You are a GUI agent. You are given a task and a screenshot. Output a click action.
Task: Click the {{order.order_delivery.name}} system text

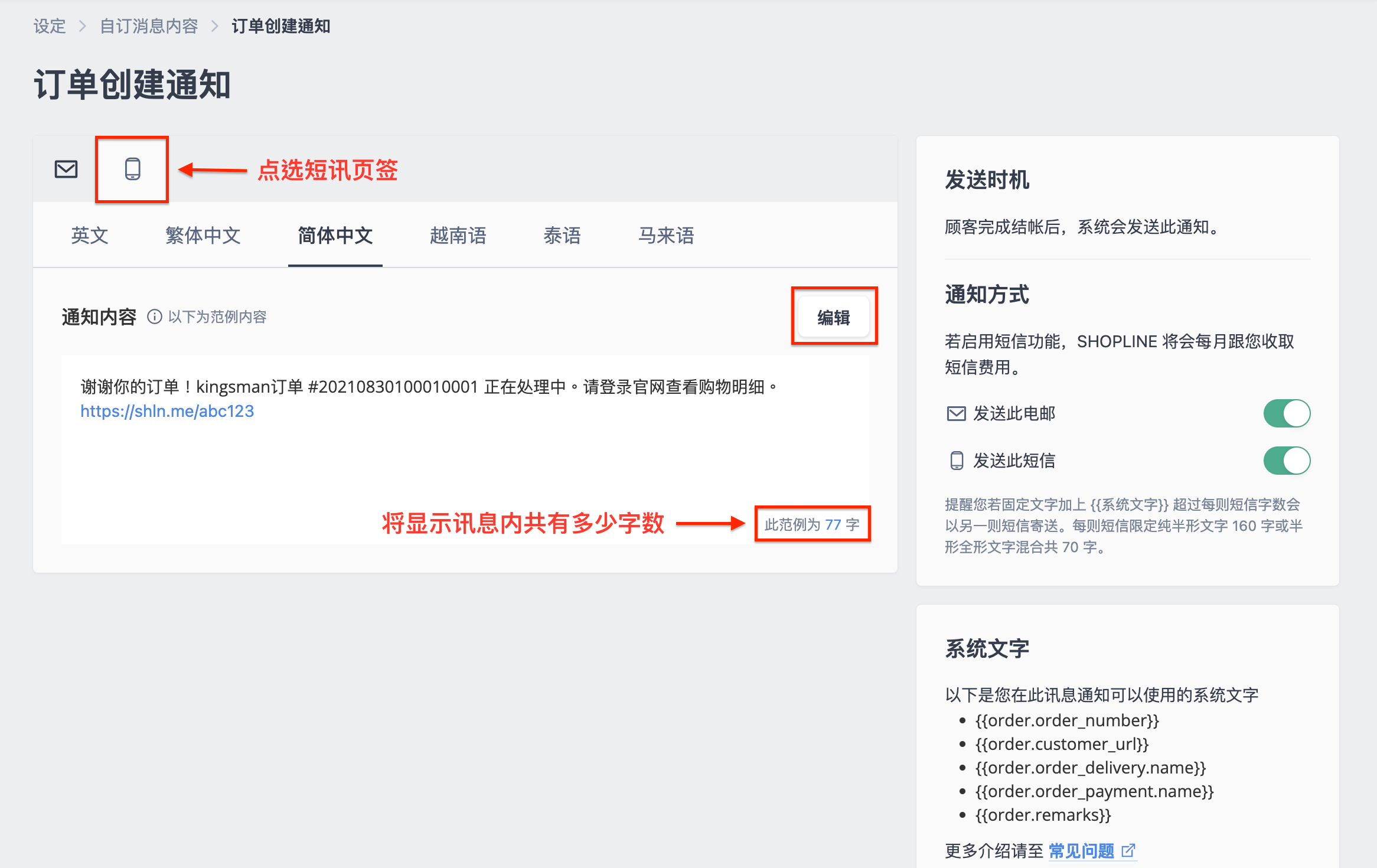point(1091,768)
